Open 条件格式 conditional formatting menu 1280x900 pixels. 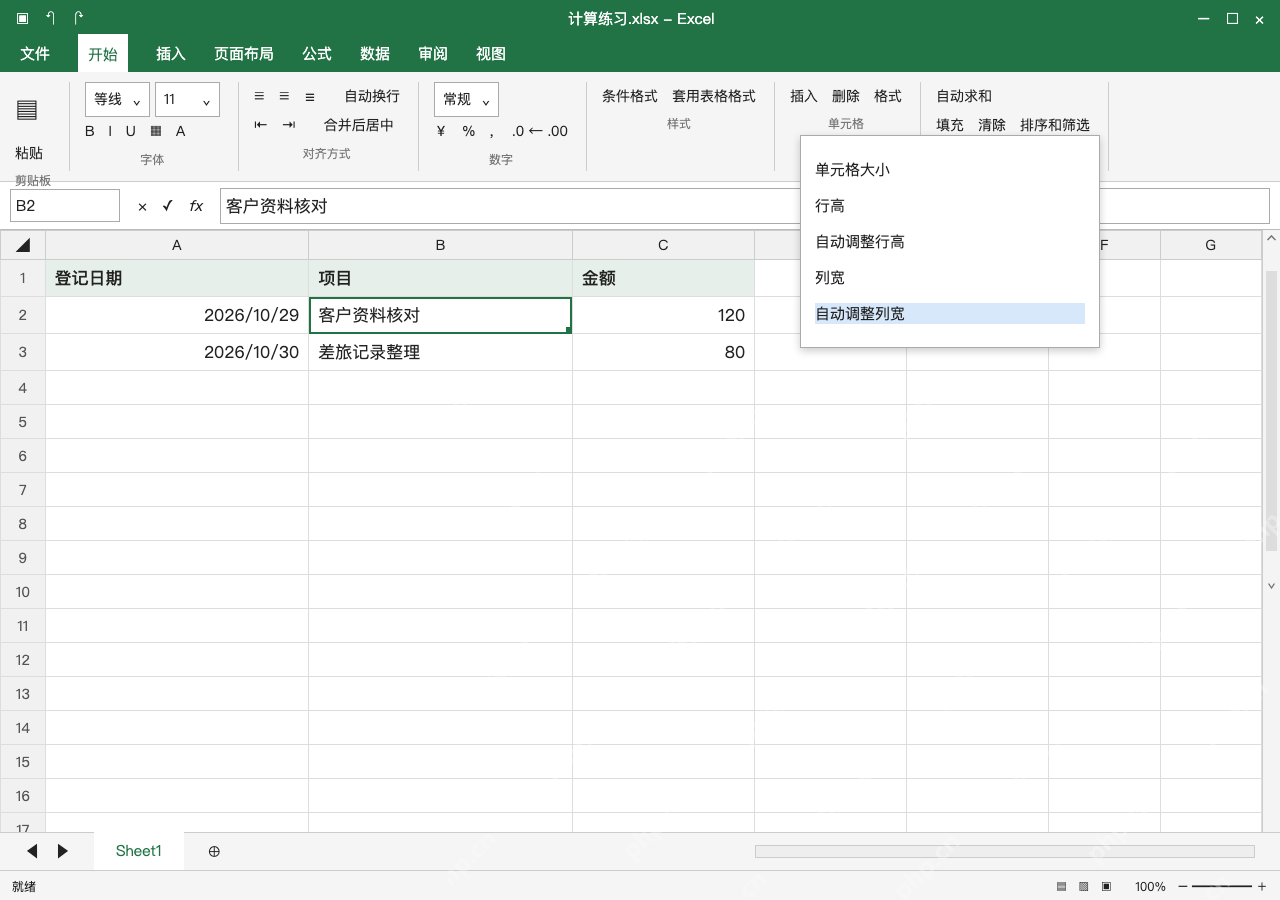630,96
